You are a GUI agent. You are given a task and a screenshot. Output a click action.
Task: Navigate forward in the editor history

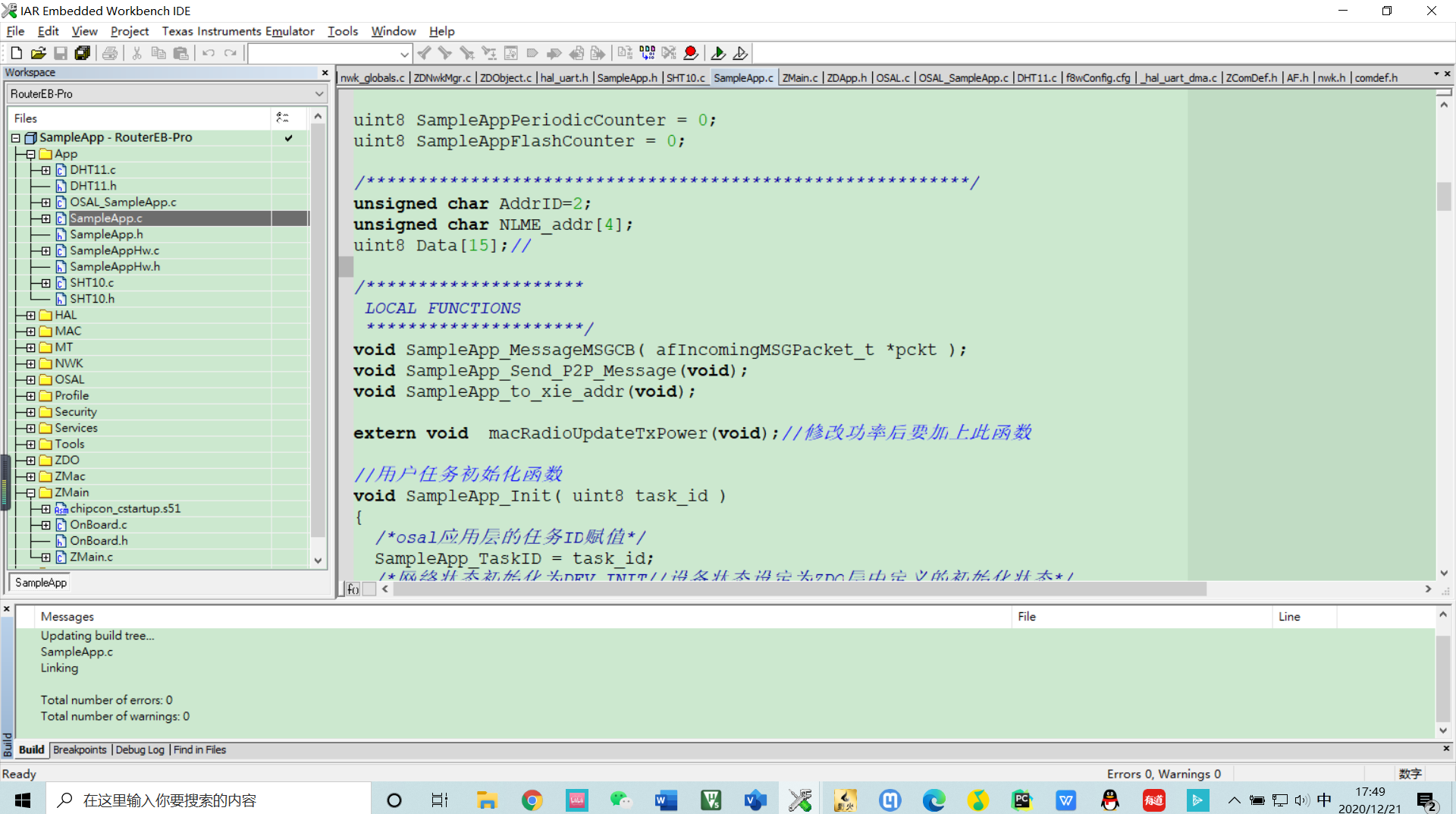[x=598, y=53]
